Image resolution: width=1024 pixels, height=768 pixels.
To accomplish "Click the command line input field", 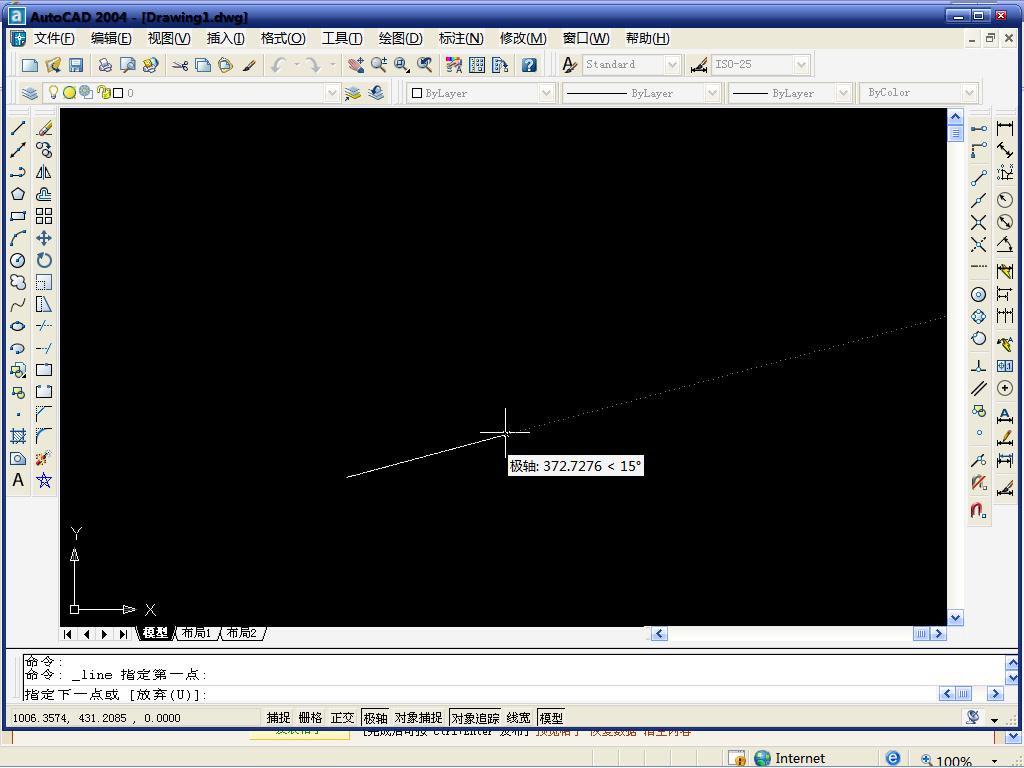I will (480, 694).
